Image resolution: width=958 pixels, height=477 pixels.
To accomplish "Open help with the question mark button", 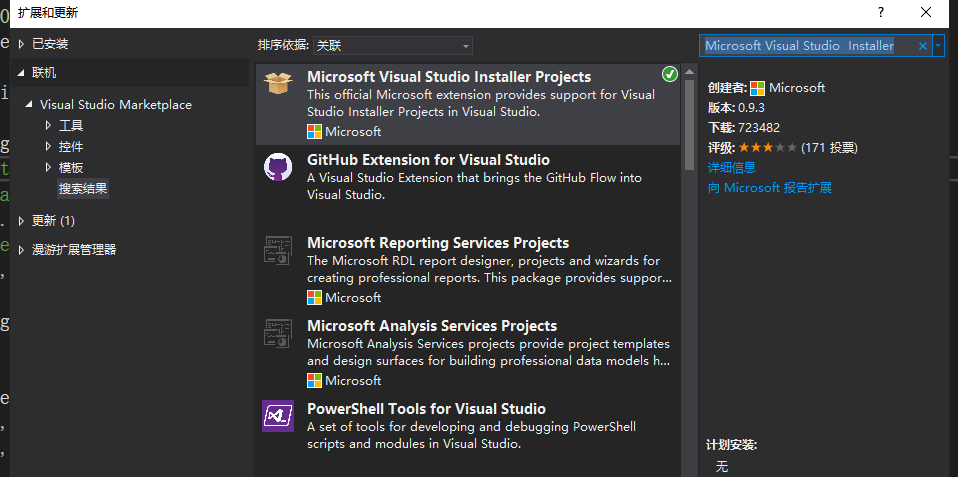I will coord(881,12).
